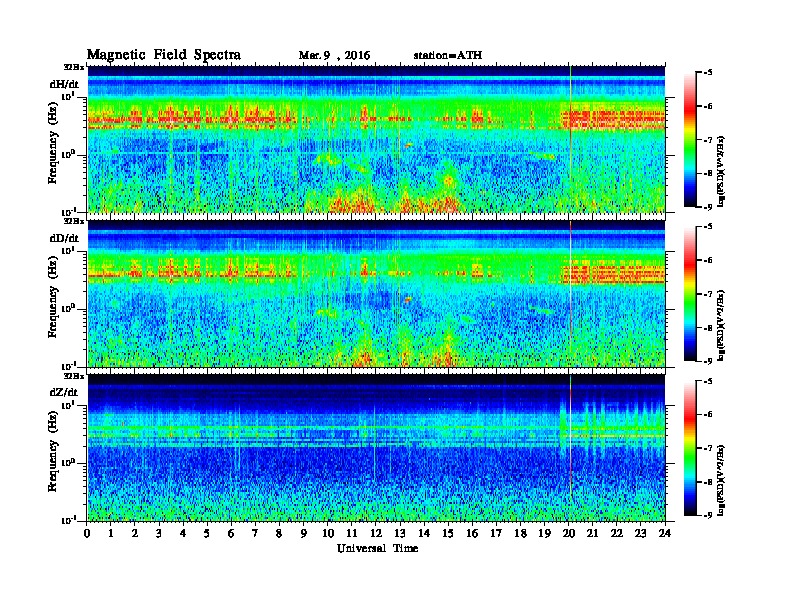Screen dimensions: 792x612
Task: Click hour label '24' on time axis
Action: [x=665, y=534]
